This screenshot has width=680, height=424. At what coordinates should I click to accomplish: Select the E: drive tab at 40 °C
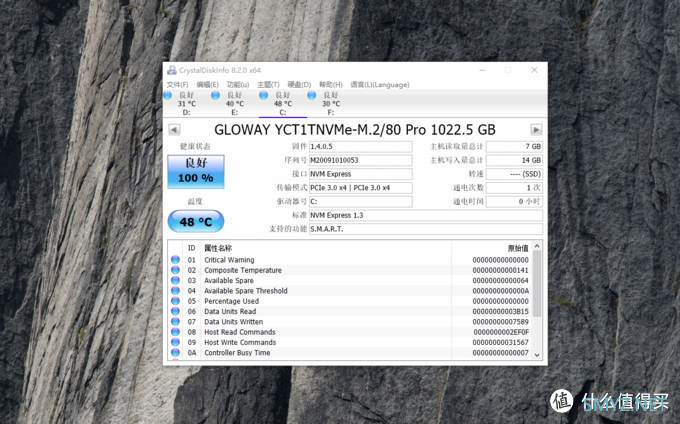point(235,104)
